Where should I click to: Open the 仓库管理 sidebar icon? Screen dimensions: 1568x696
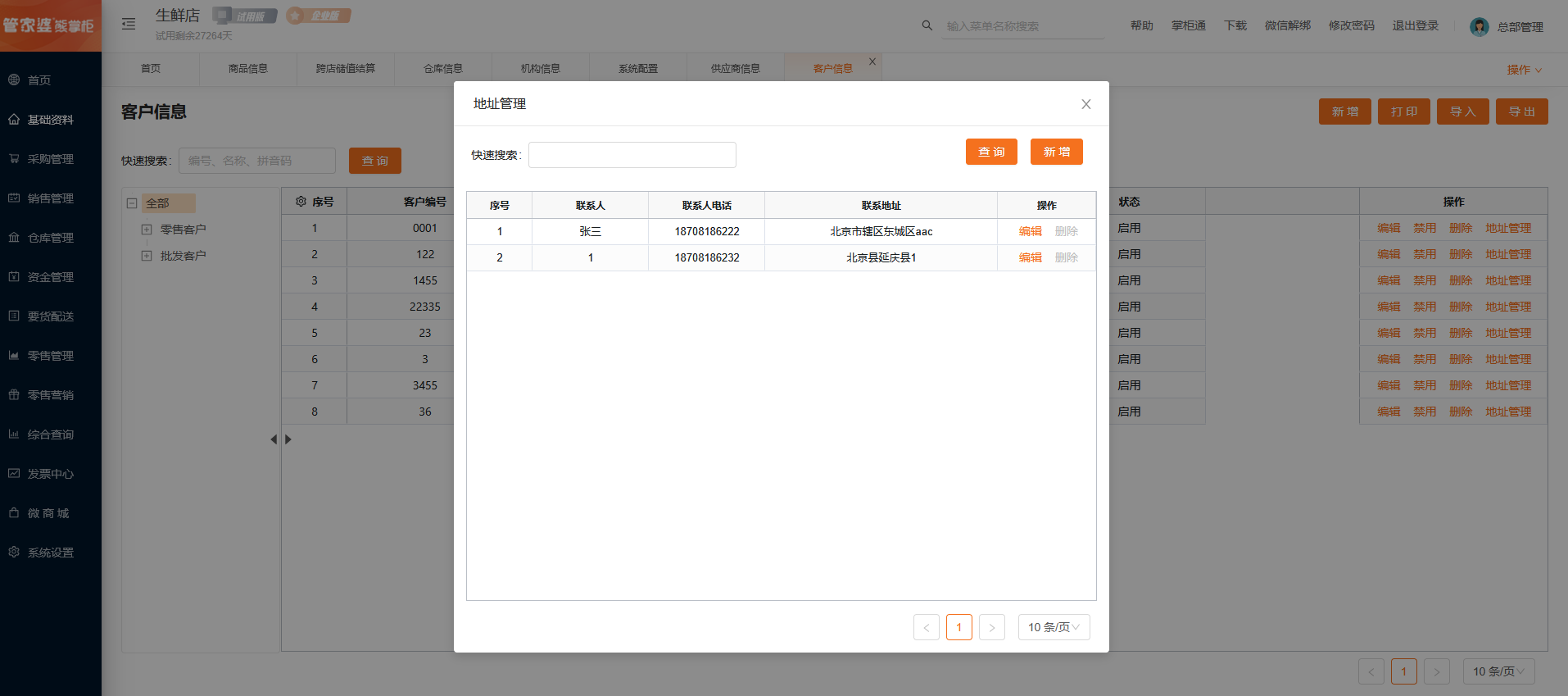pyautogui.click(x=14, y=238)
